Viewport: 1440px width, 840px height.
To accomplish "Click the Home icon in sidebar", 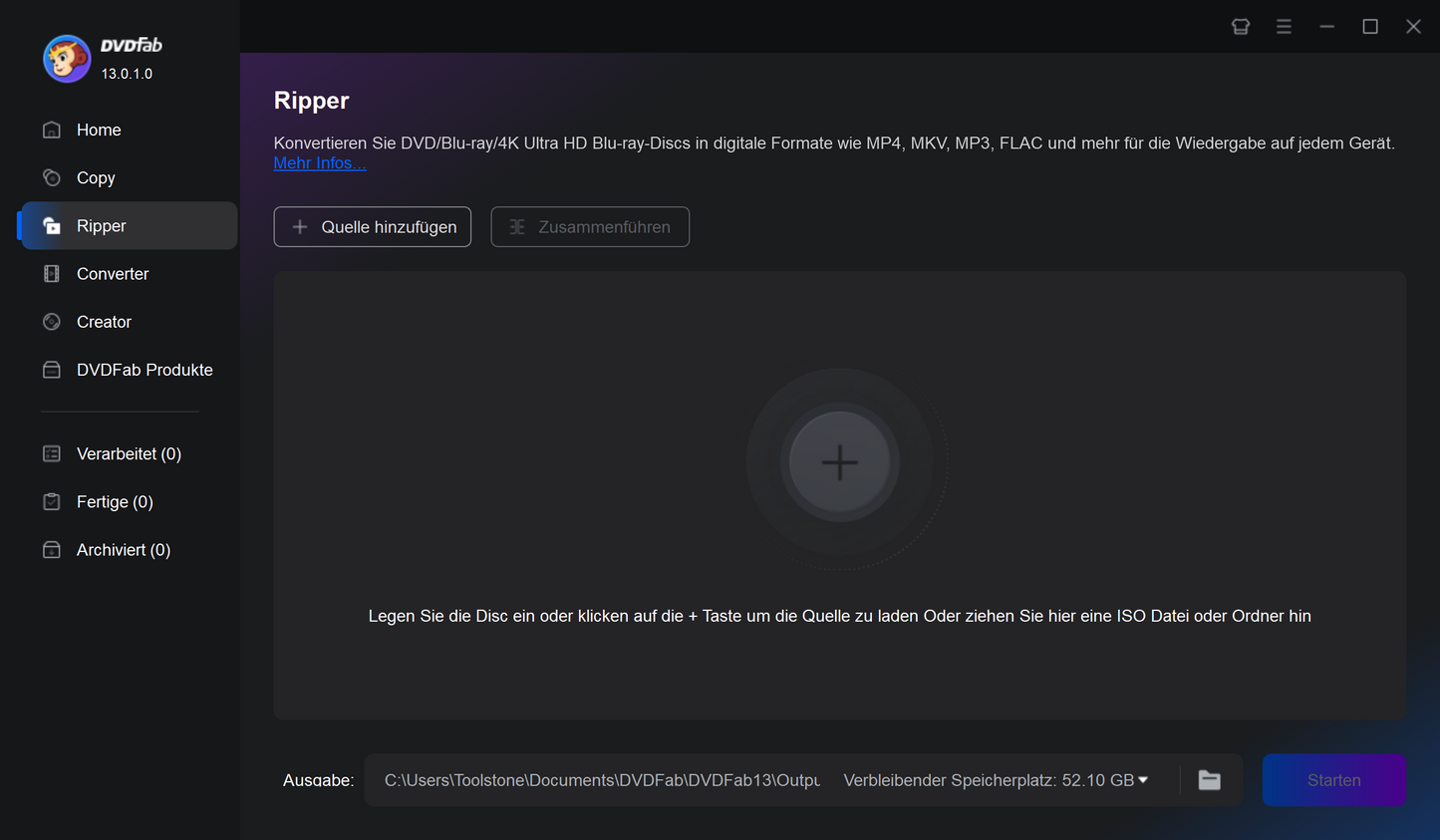I will 52,130.
